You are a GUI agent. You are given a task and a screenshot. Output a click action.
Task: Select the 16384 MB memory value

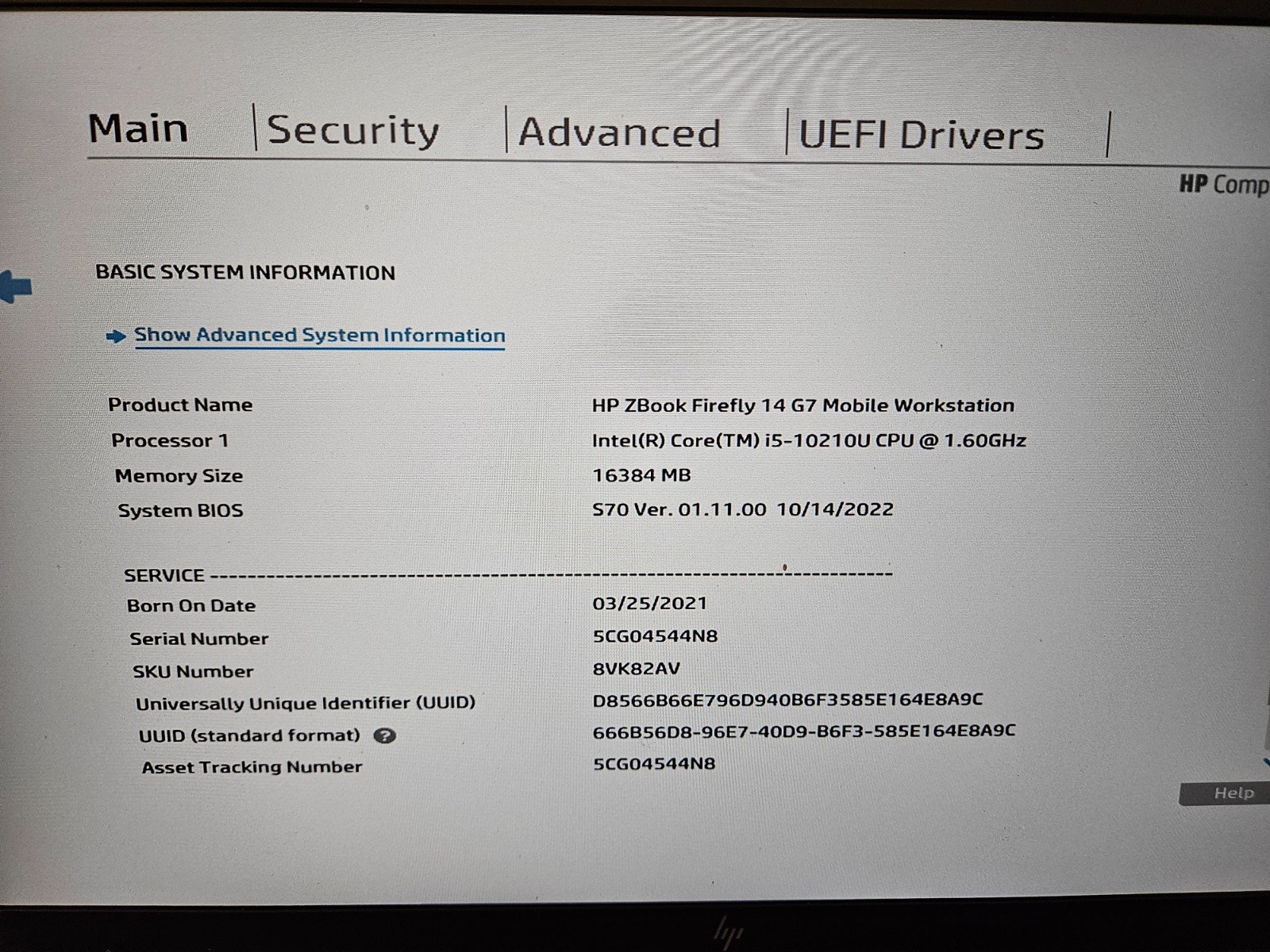coord(641,475)
